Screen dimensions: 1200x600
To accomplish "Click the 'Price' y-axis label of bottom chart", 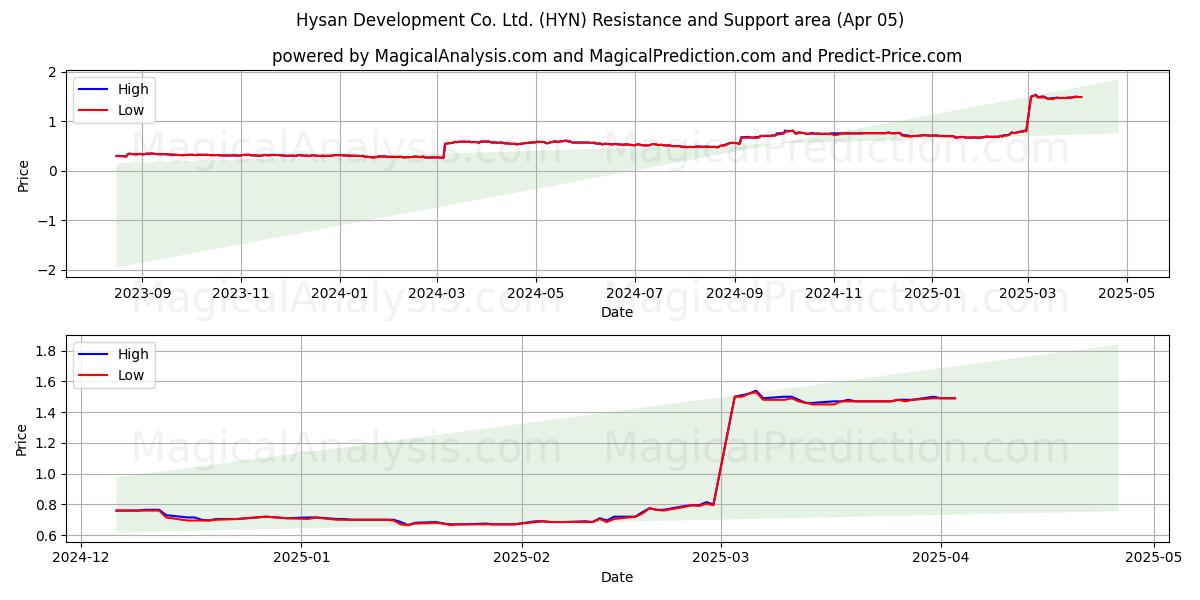I will point(23,439).
